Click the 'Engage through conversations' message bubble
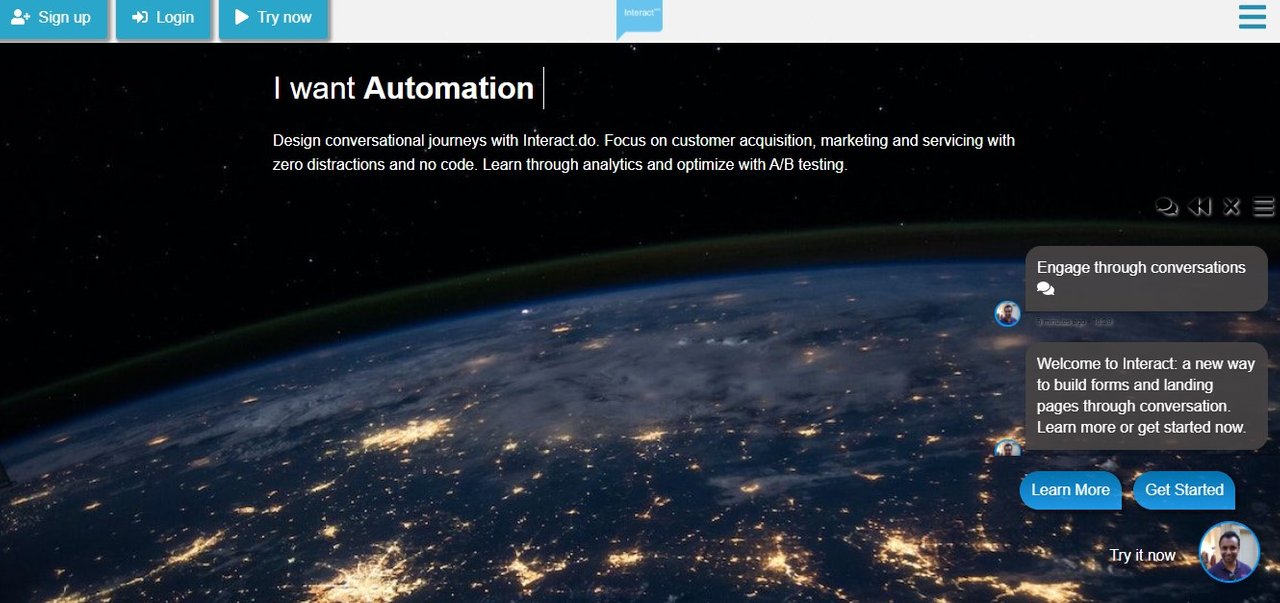The height and width of the screenshot is (603, 1280). pyautogui.click(x=1146, y=278)
